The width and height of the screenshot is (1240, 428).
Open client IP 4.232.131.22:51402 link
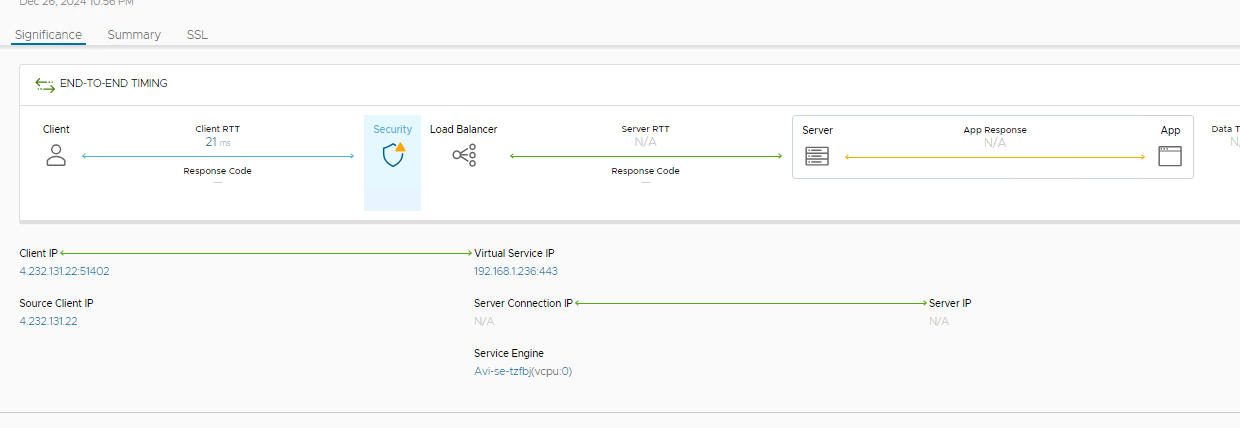[64, 271]
